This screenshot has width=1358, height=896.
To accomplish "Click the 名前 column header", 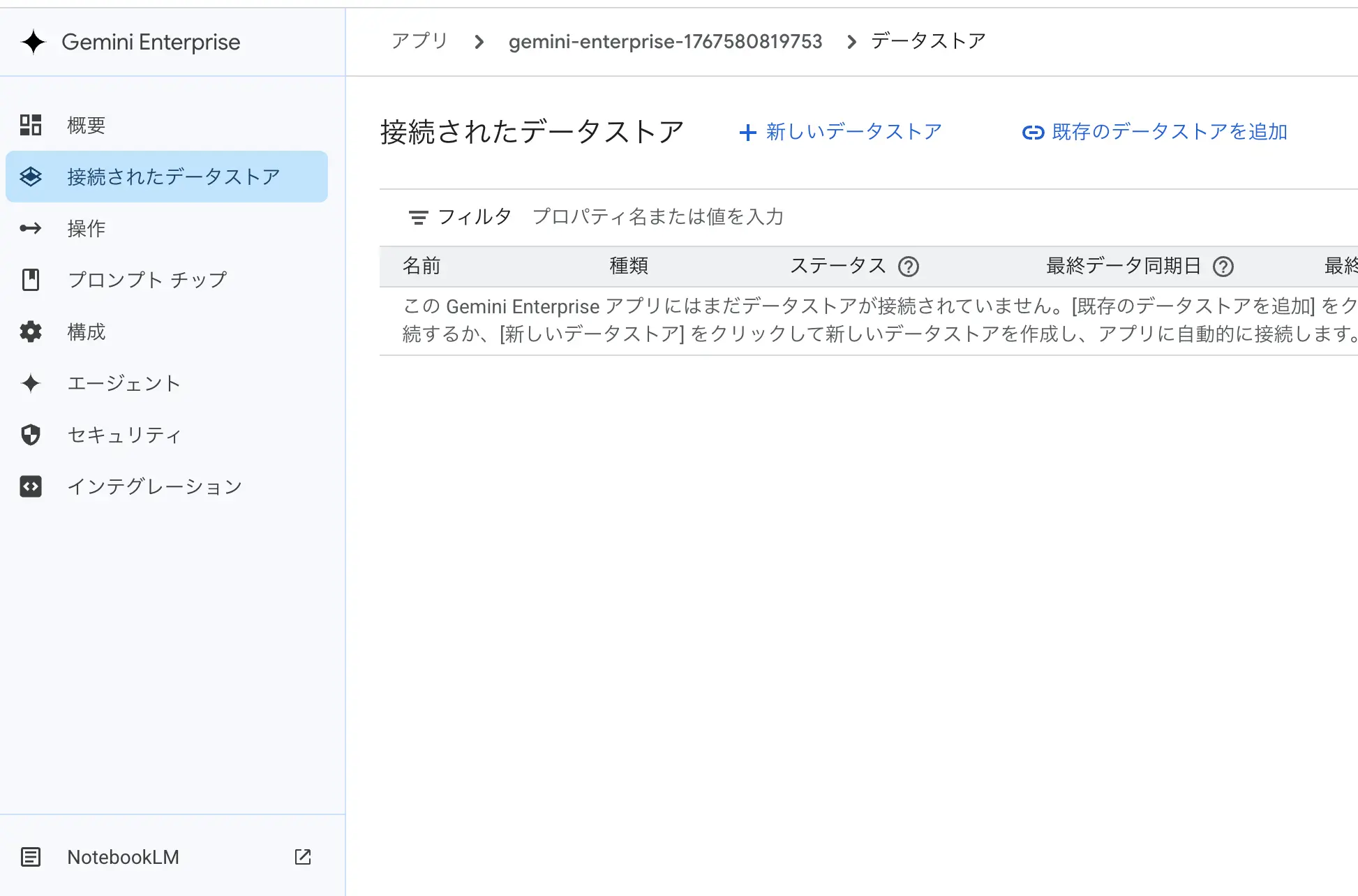I will [x=421, y=266].
